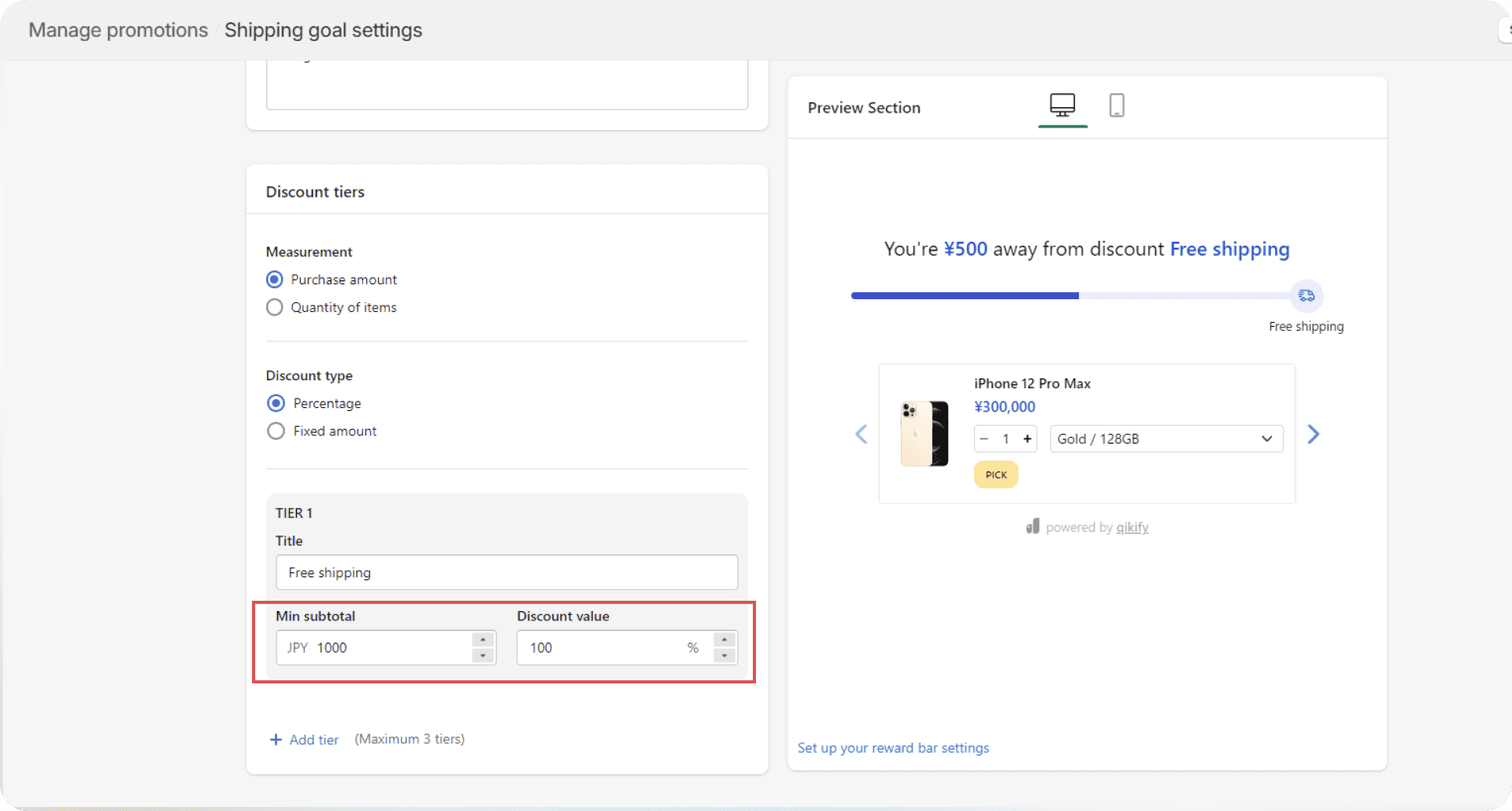Navigate to Manage promotions breadcrumb

click(117, 30)
